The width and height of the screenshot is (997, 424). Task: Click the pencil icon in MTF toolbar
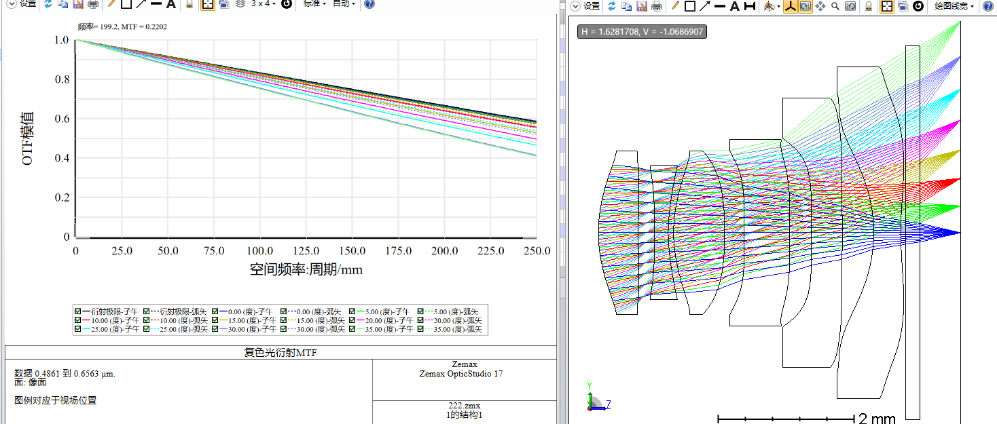(111, 5)
